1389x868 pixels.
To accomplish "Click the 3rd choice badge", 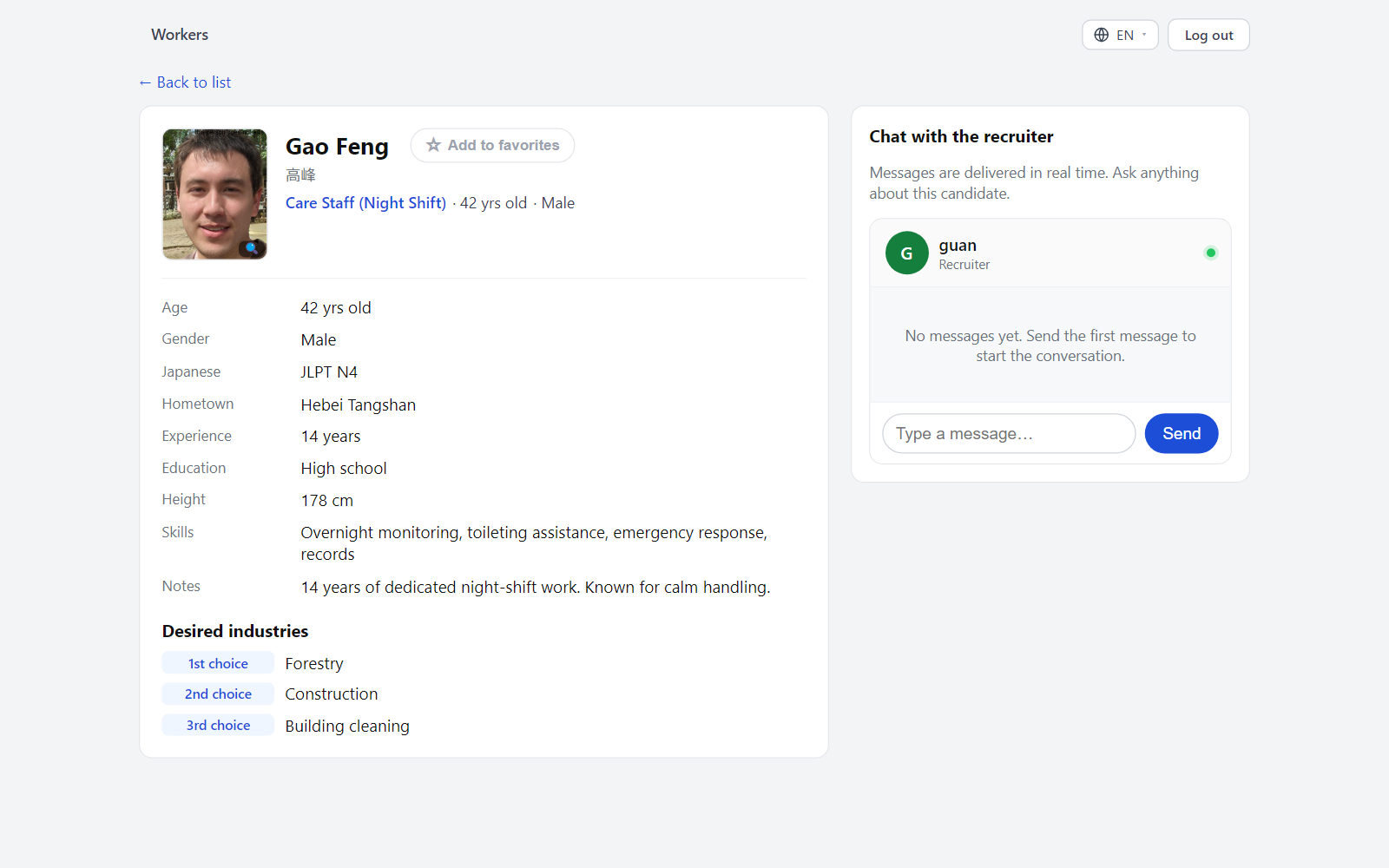I will click(218, 725).
